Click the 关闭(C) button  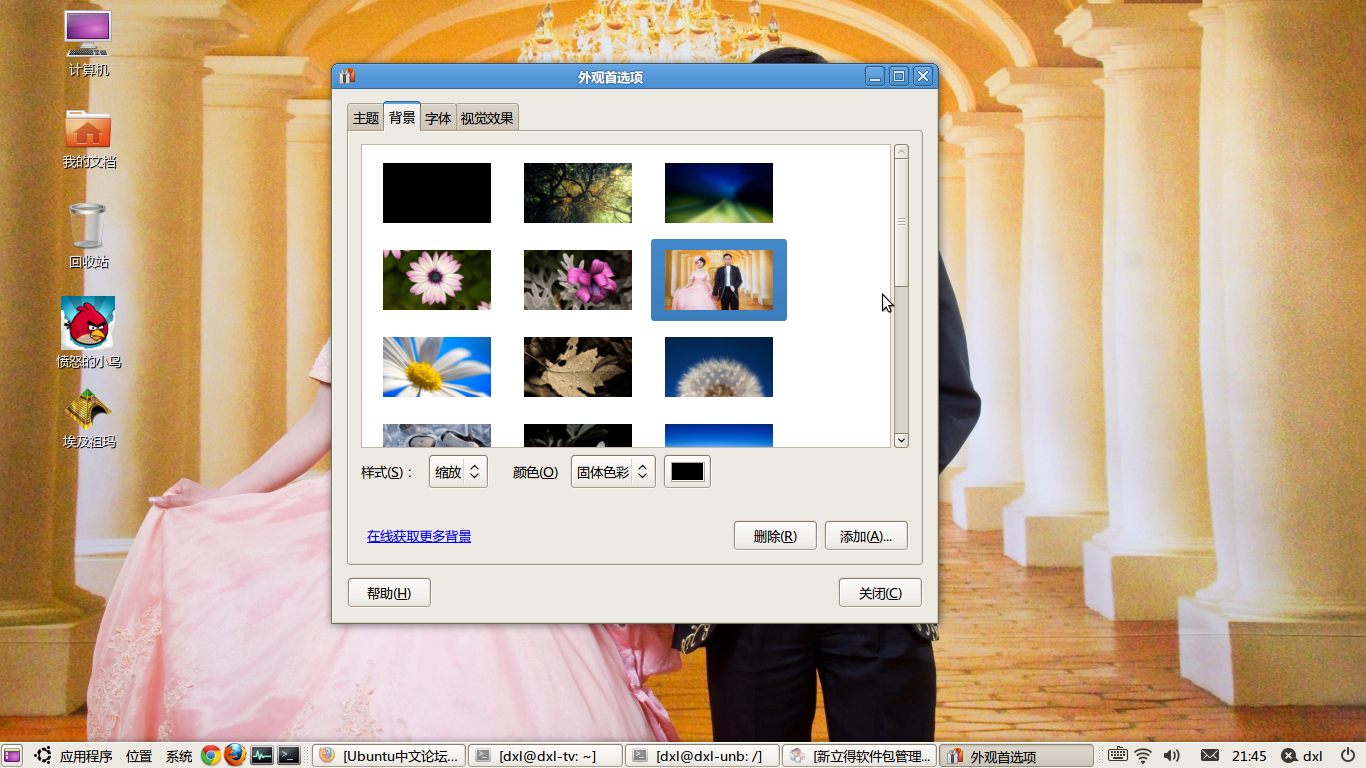[880, 593]
